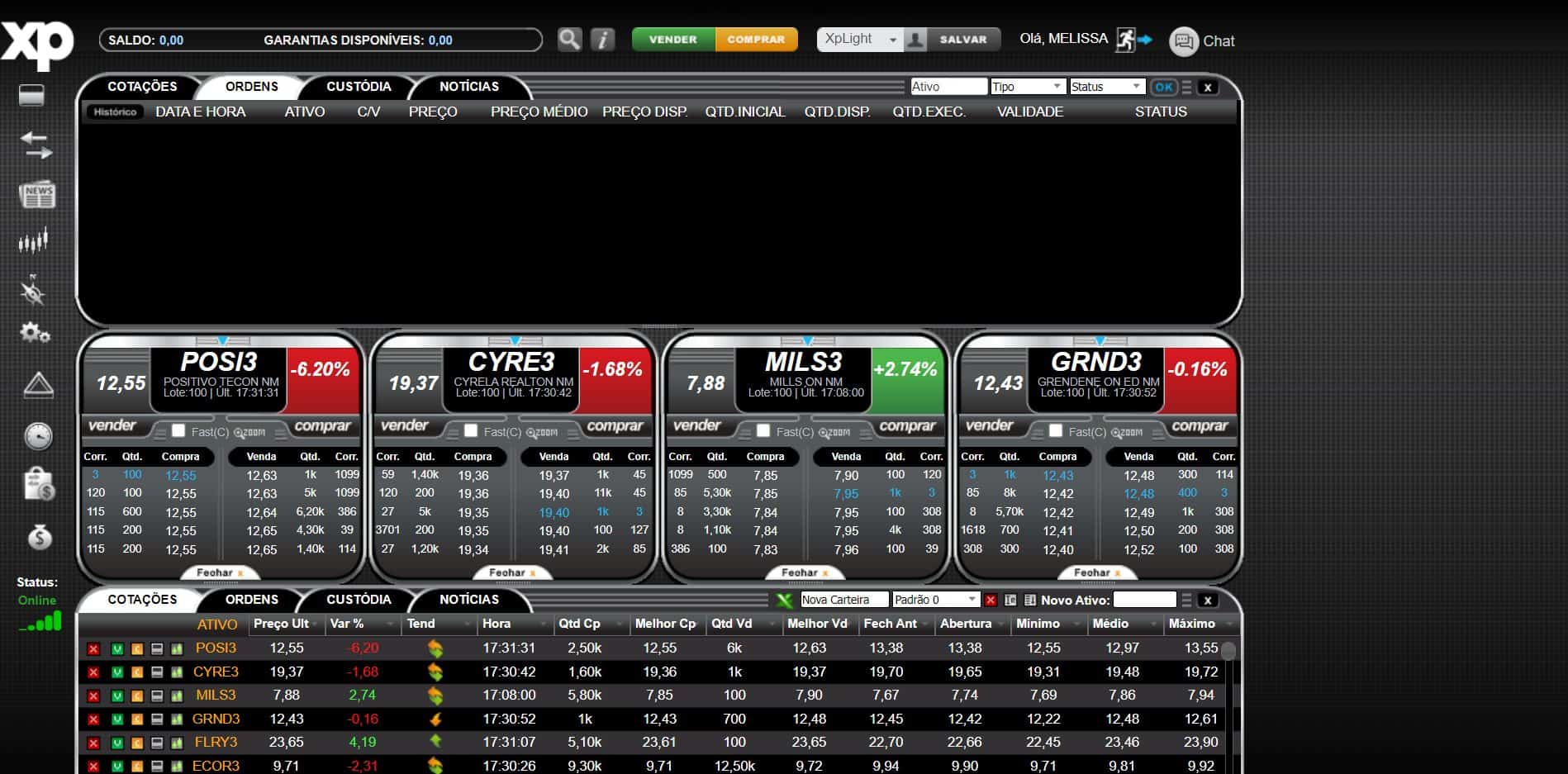The height and width of the screenshot is (774, 1568).
Task: Open NOTÍCIAS tab in bottom panel
Action: click(x=468, y=600)
